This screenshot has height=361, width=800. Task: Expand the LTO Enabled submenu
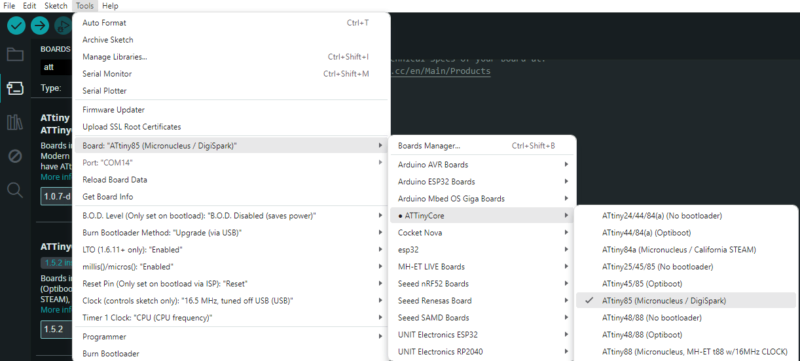coord(232,250)
